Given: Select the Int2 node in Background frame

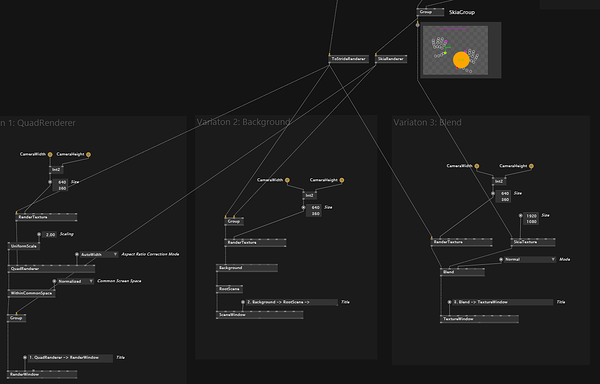Looking at the screenshot, I should pos(309,195).
